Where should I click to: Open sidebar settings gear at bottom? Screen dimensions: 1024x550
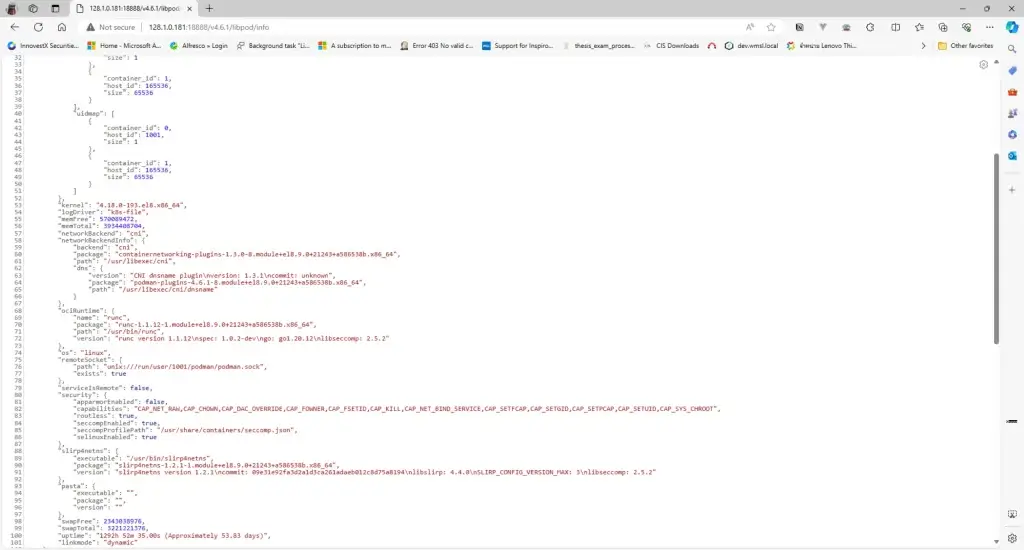pyautogui.click(x=1012, y=538)
